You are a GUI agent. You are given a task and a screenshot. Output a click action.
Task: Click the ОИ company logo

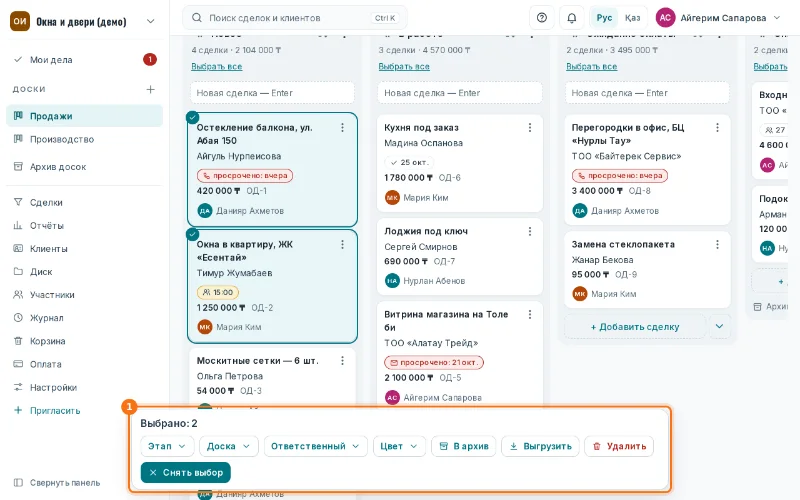20,21
